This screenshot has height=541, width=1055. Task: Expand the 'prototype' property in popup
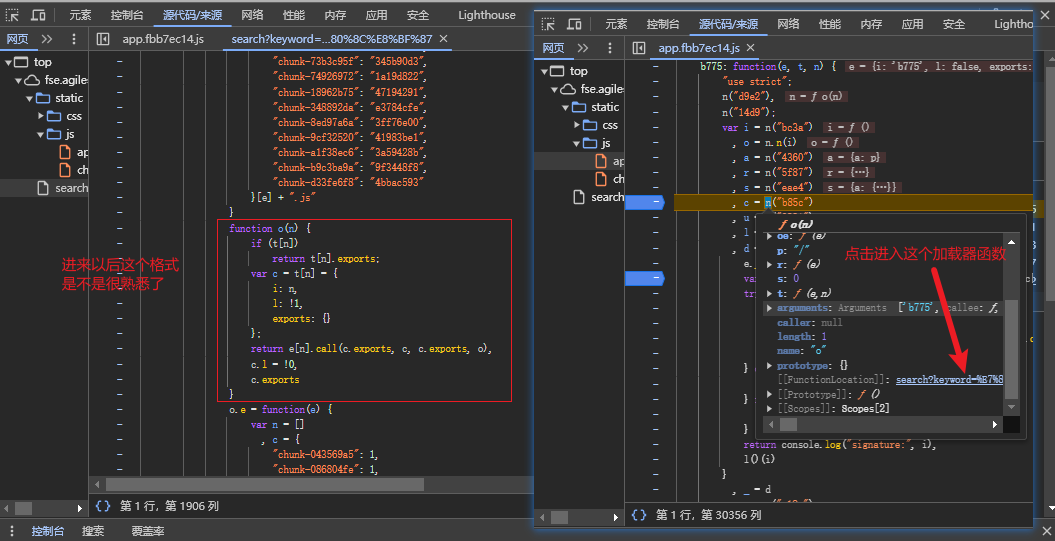pyautogui.click(x=769, y=366)
